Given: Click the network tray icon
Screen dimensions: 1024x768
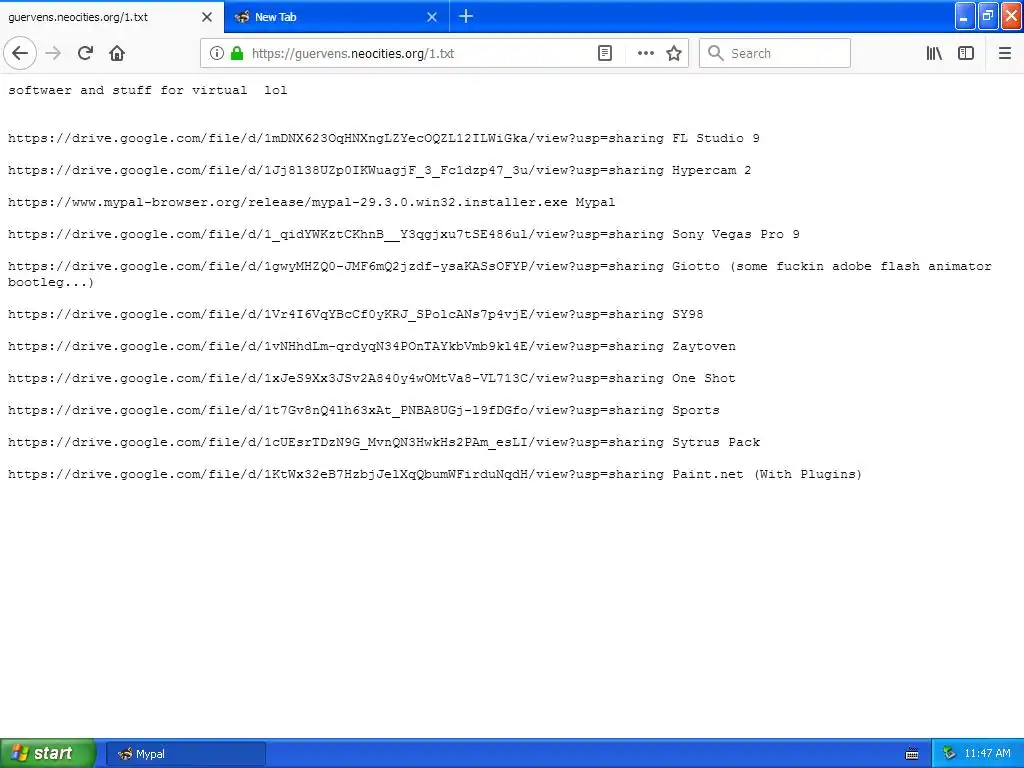Looking at the screenshot, I should 949,753.
